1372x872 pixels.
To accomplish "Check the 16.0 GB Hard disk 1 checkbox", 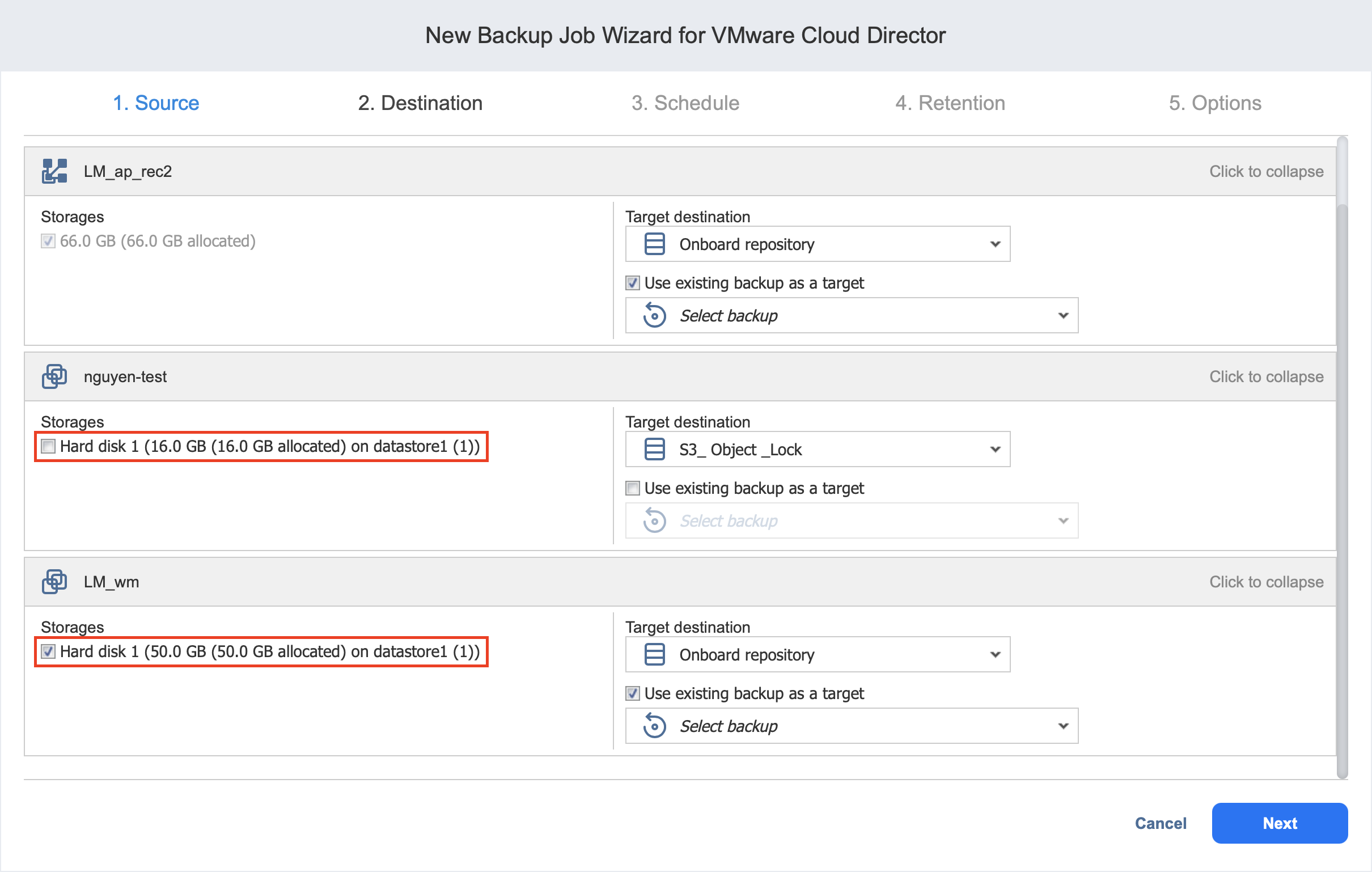I will (48, 446).
